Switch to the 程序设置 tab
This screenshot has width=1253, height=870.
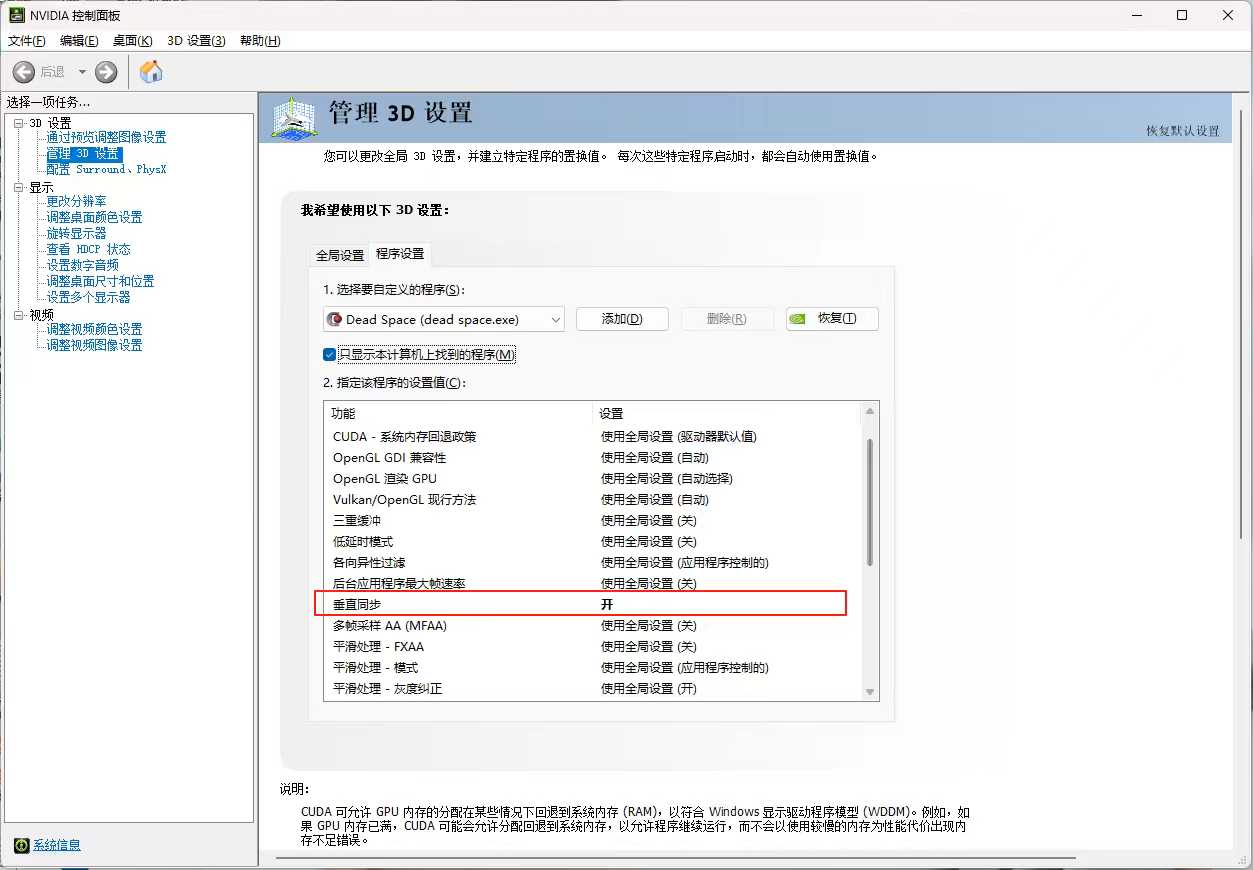[400, 254]
